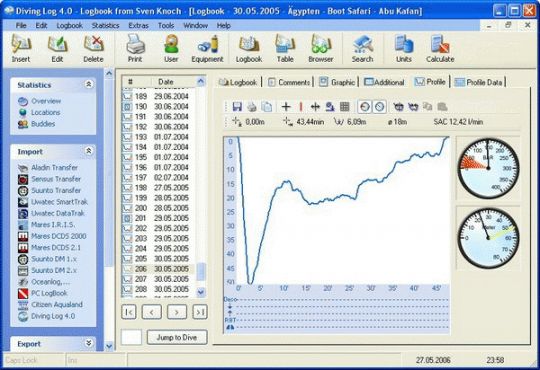Image resolution: width=540 pixels, height=370 pixels.
Task: Click the Mares DCDS 2000 import icon
Action: tap(23, 236)
